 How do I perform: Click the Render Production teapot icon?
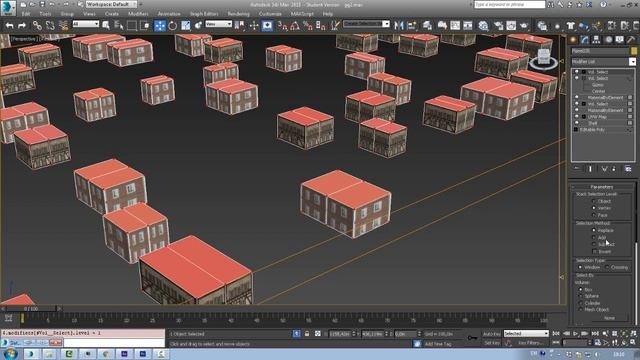tap(524, 26)
